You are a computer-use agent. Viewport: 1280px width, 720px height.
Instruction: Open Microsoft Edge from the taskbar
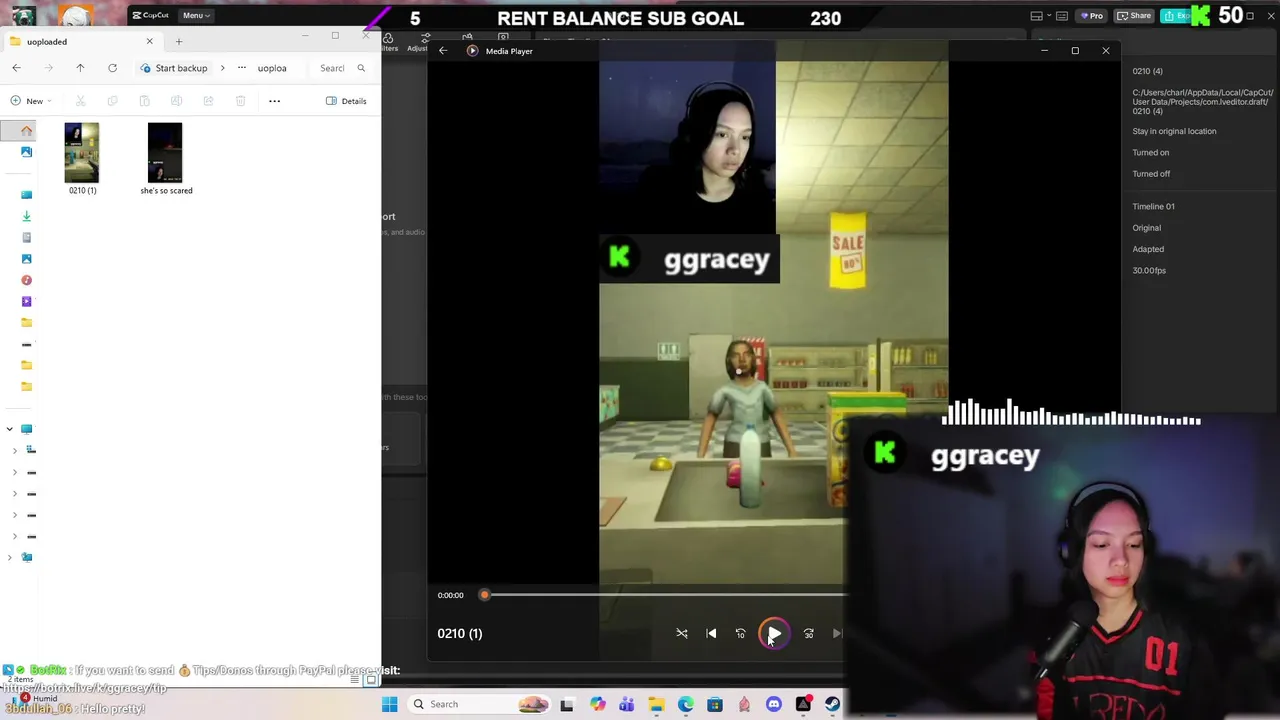click(x=685, y=704)
